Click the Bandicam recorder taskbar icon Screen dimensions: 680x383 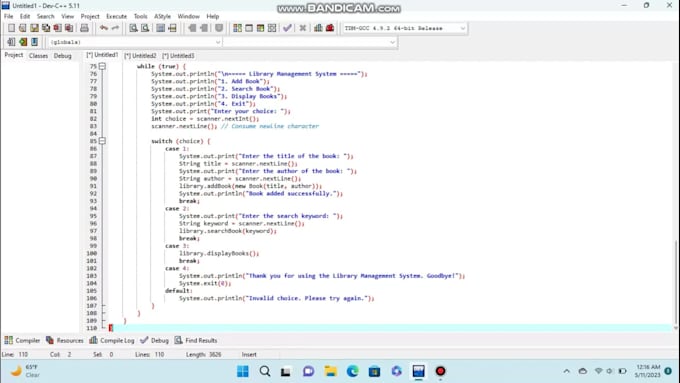[x=440, y=371]
